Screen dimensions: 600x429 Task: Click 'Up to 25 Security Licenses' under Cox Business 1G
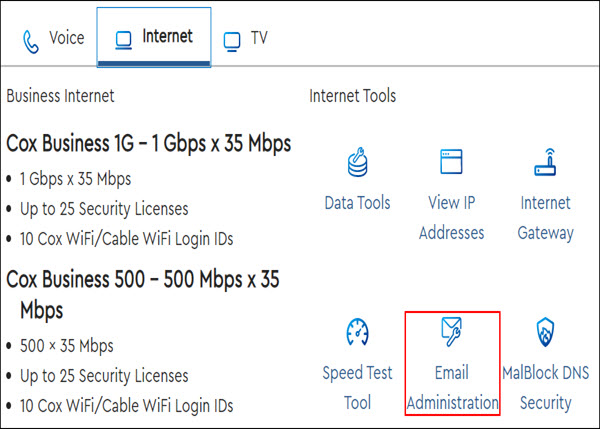pos(104,209)
